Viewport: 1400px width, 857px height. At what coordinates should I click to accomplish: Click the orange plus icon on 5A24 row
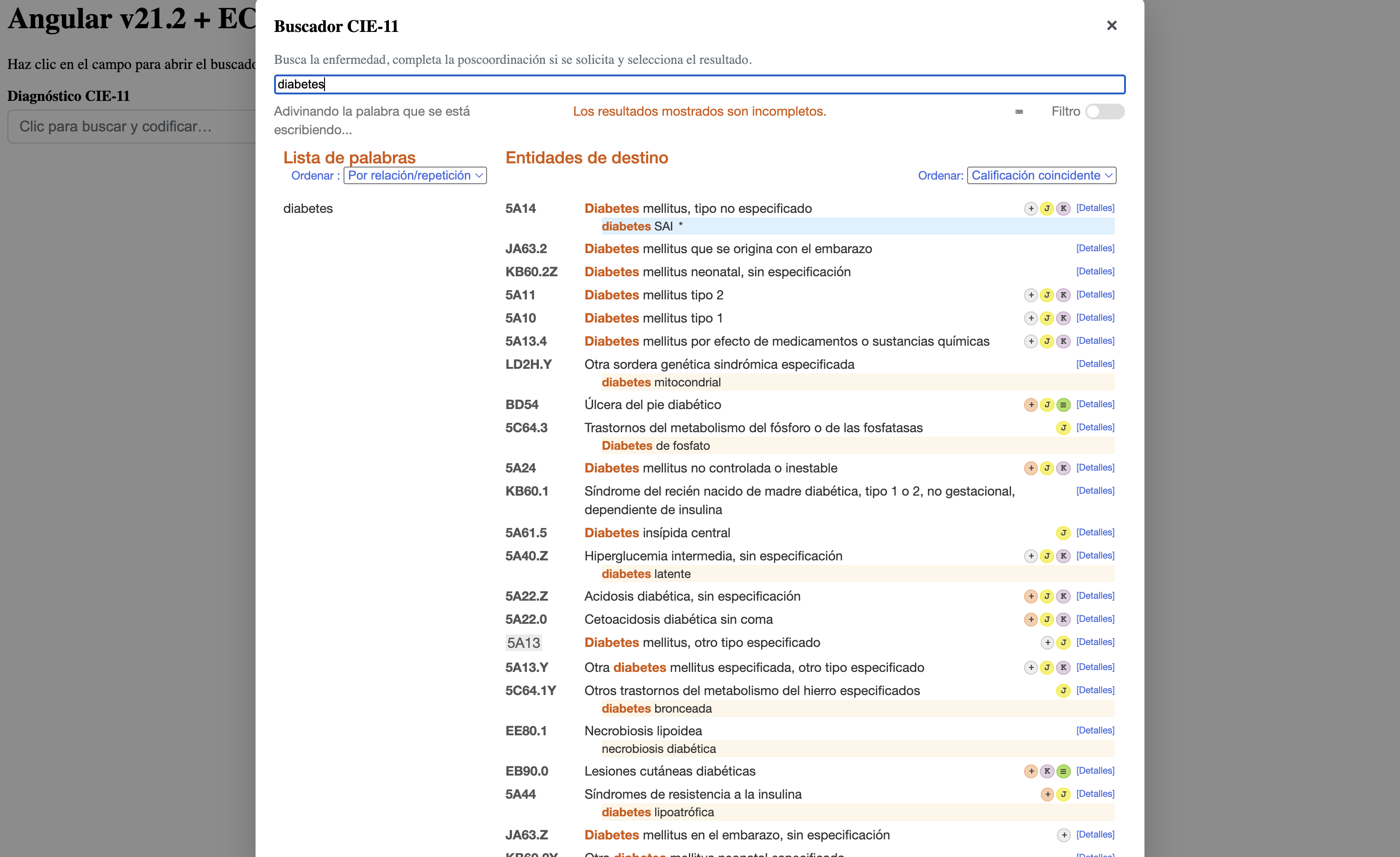[1031, 468]
